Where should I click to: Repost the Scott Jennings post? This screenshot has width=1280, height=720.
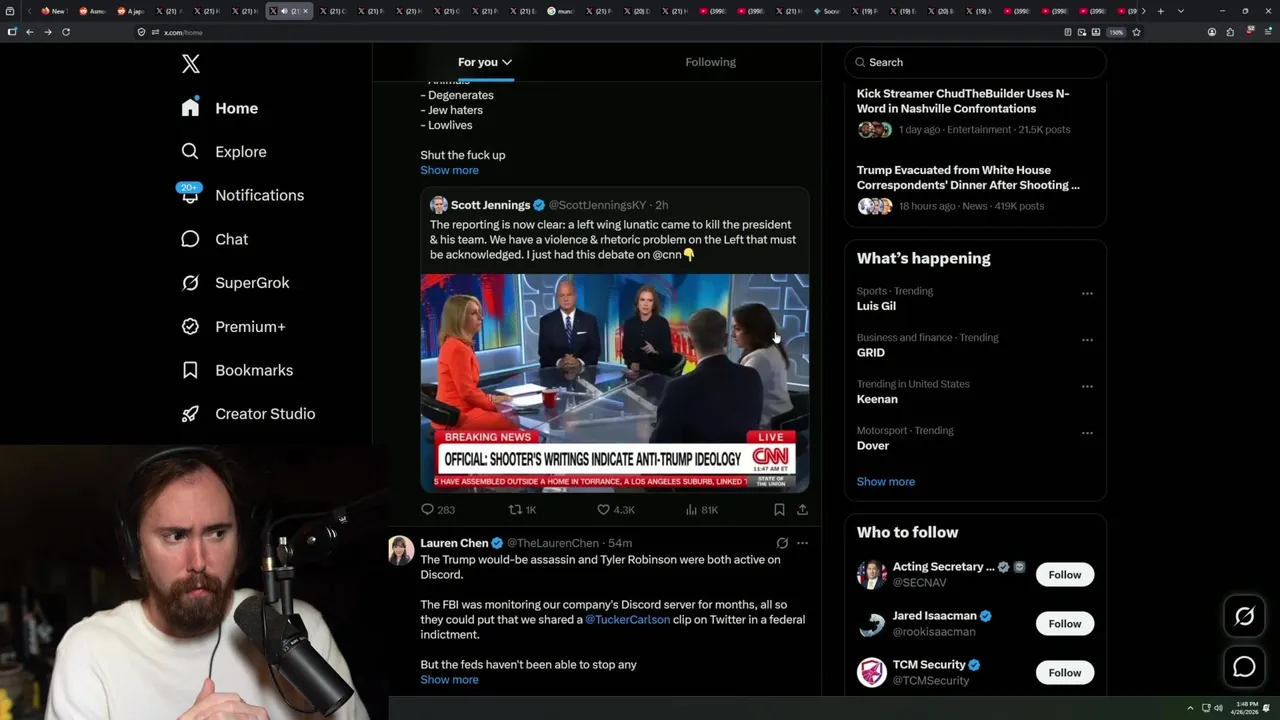coord(523,510)
